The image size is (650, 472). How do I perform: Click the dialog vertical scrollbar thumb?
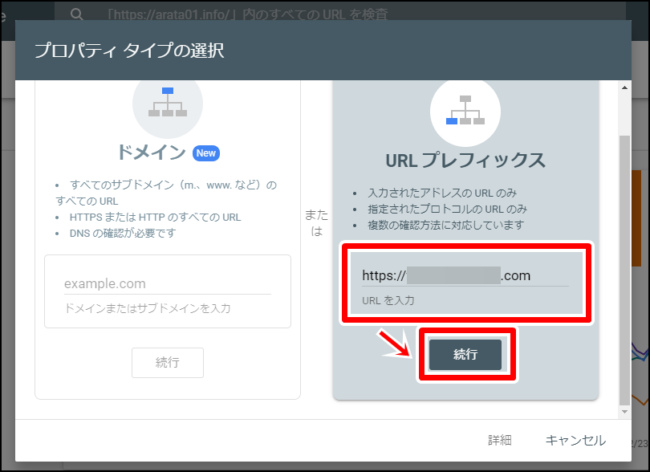pos(624,269)
